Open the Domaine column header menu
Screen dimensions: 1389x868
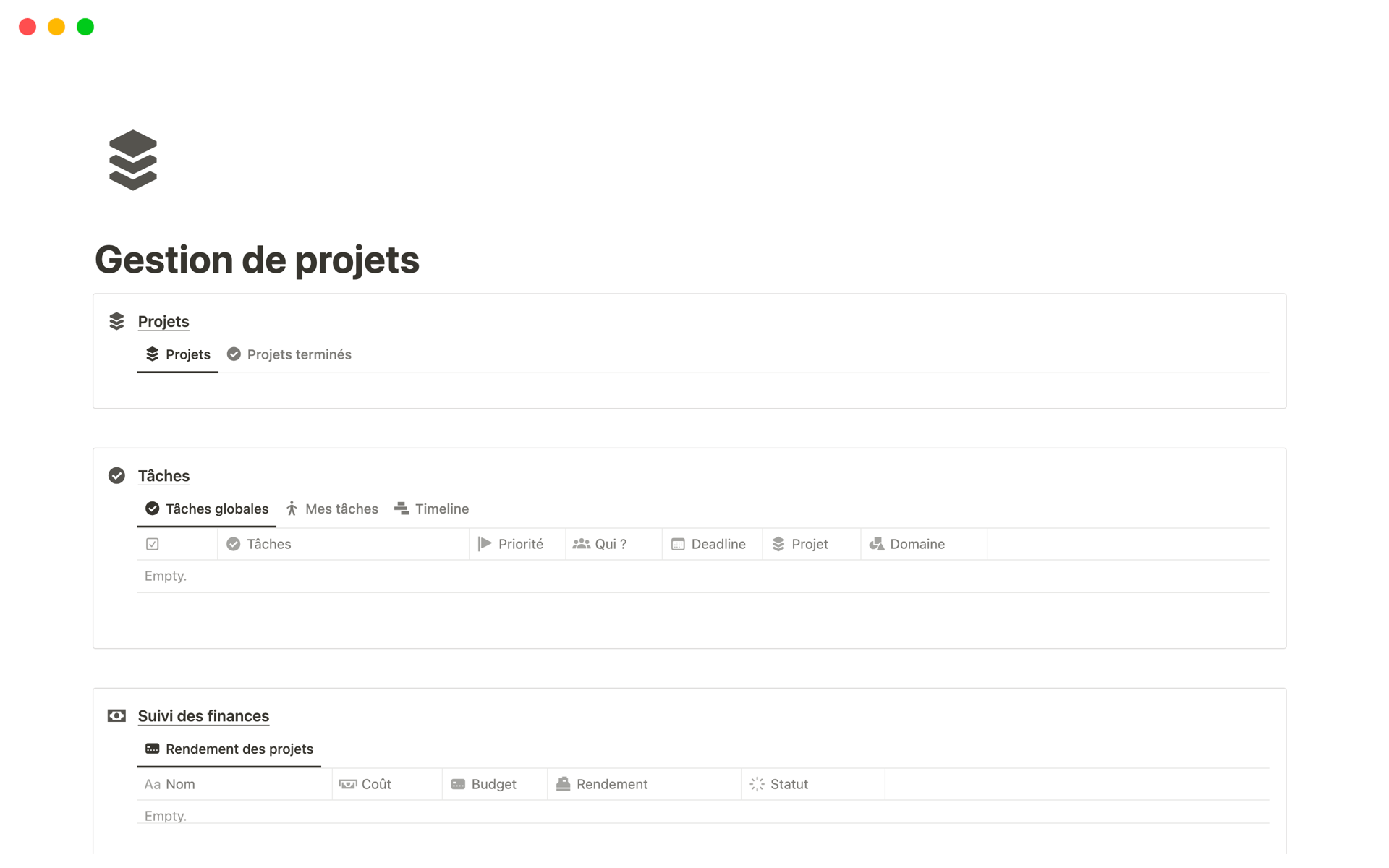[917, 544]
